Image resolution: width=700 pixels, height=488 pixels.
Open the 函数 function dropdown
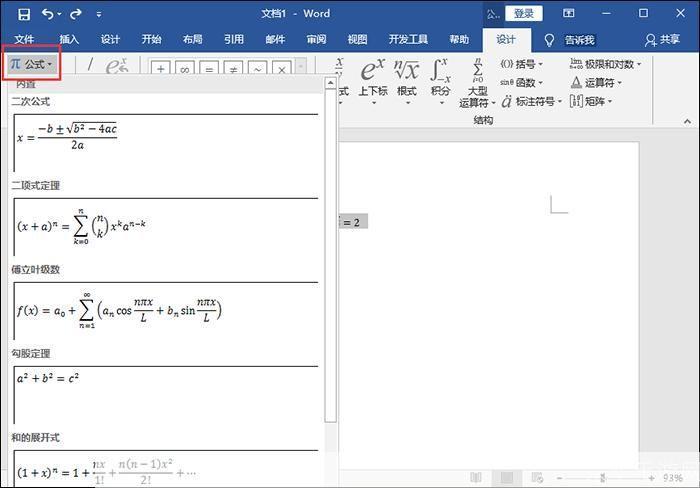(521, 83)
